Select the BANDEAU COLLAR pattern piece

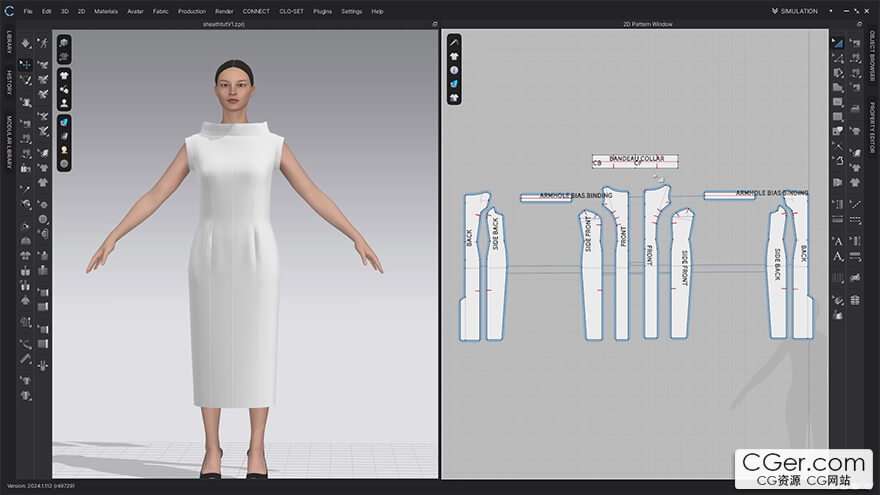click(x=635, y=162)
